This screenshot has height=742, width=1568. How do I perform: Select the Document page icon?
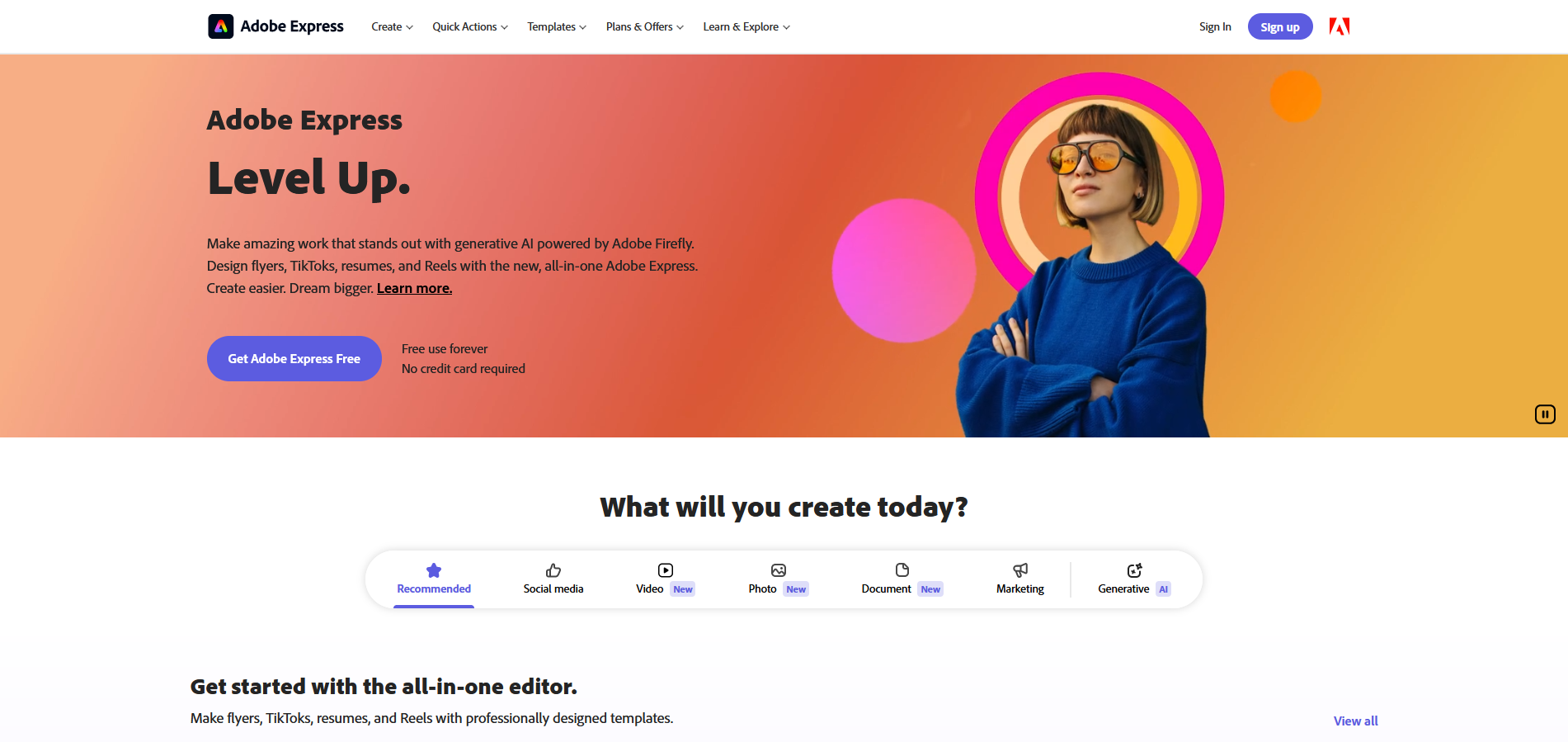[902, 570]
